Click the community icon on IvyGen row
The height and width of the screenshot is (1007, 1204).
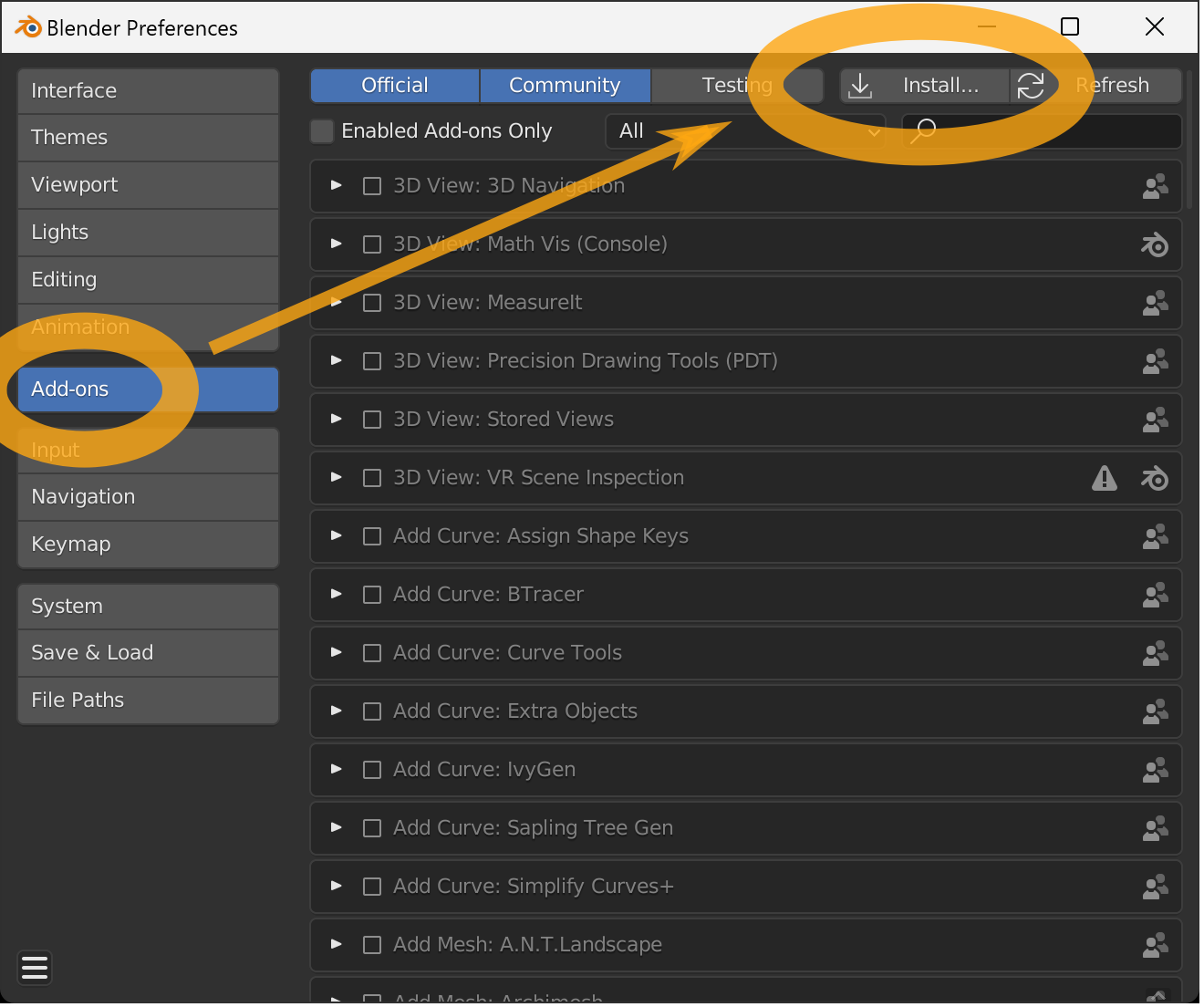click(x=1156, y=770)
